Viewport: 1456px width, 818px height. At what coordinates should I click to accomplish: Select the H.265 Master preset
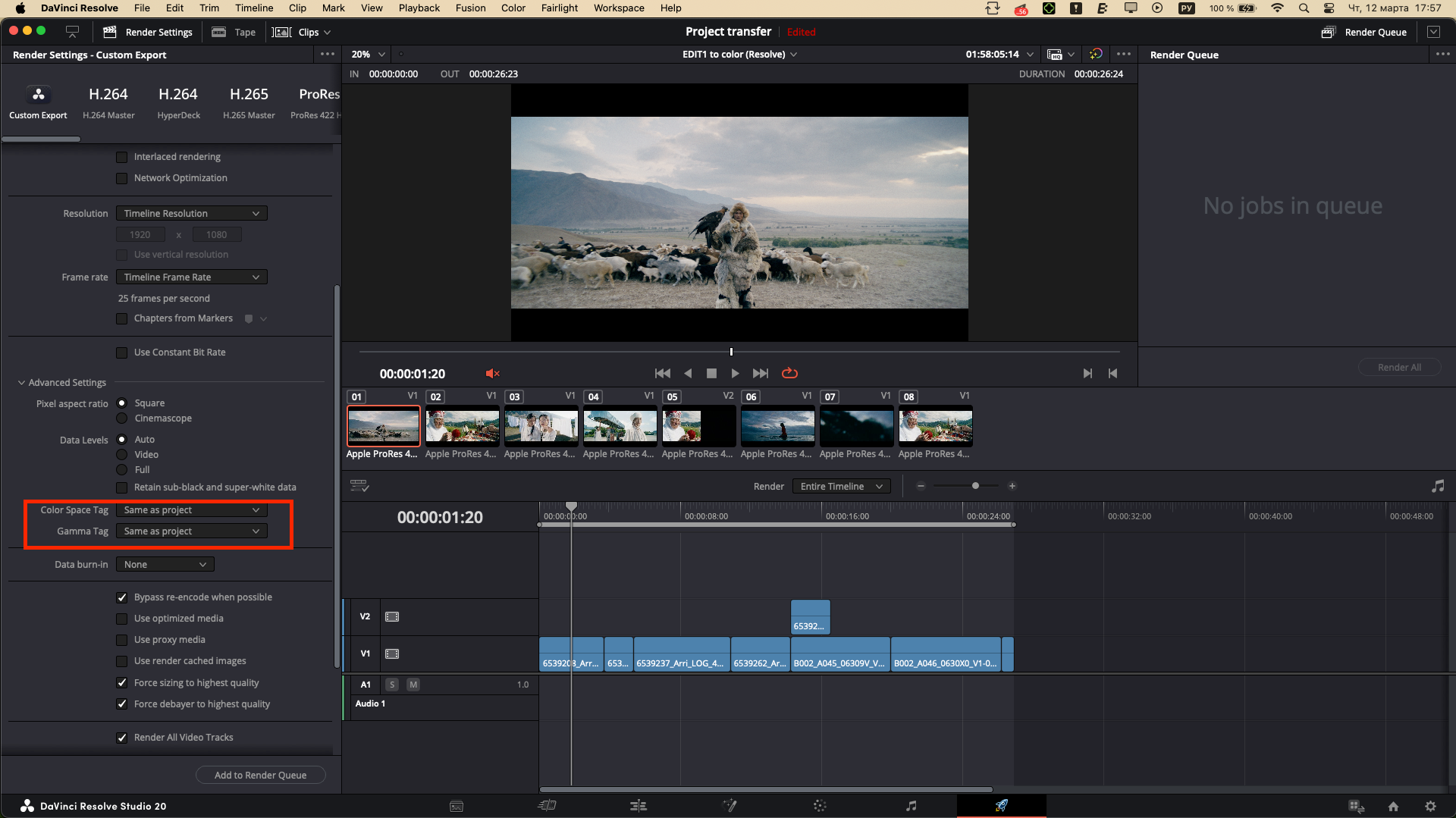coord(249,102)
